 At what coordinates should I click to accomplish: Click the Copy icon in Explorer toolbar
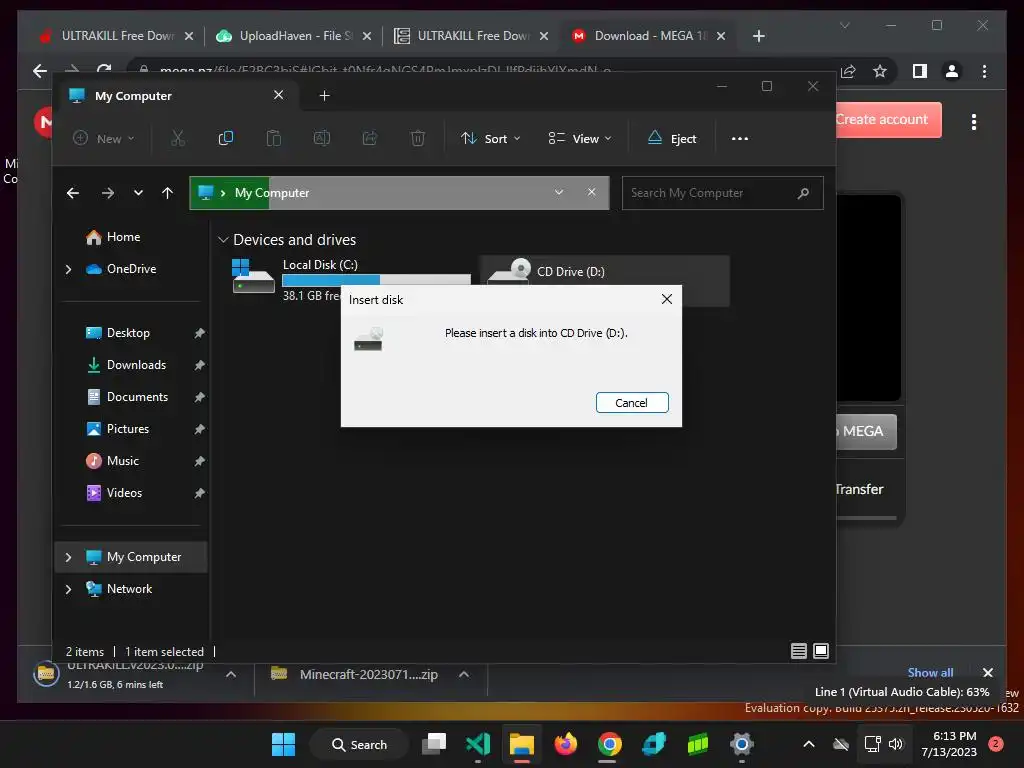[225, 138]
